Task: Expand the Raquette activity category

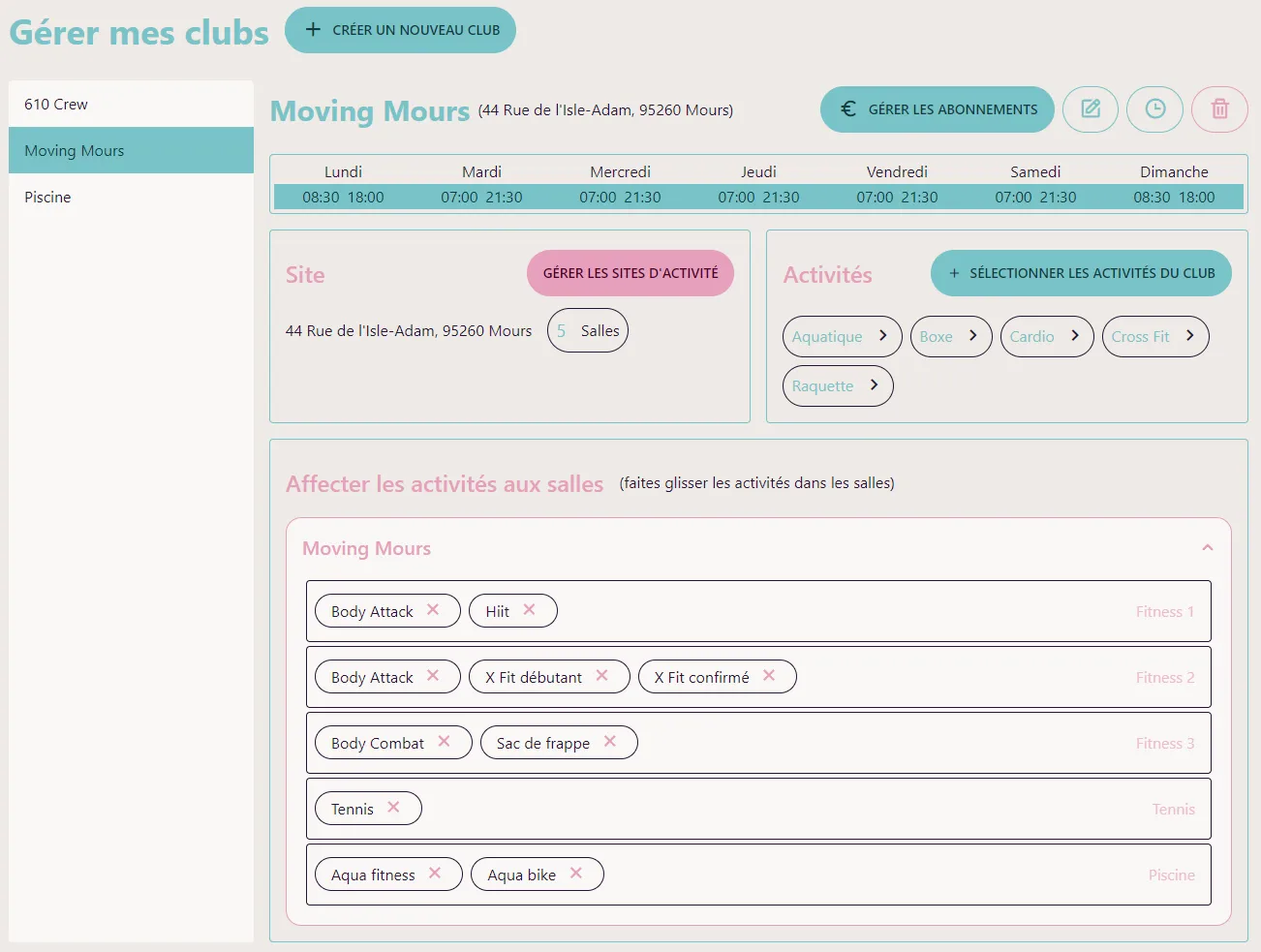Action: (x=838, y=385)
